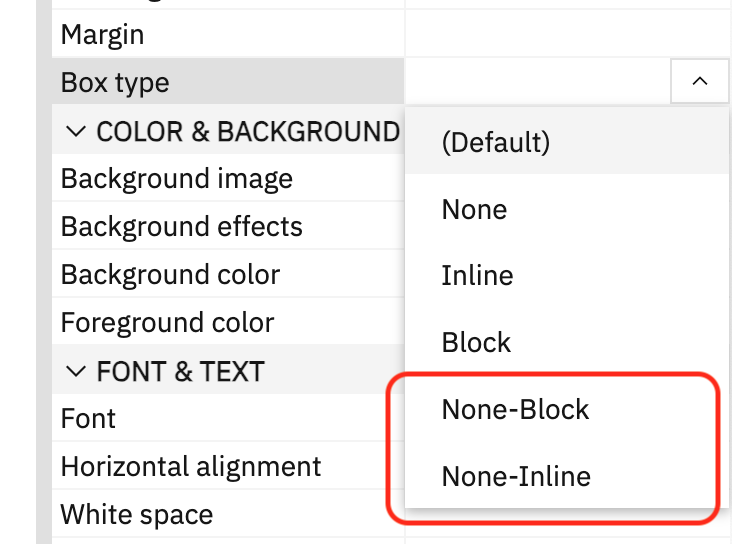The height and width of the screenshot is (544, 732).
Task: Click the Font property row
Action: [228, 418]
